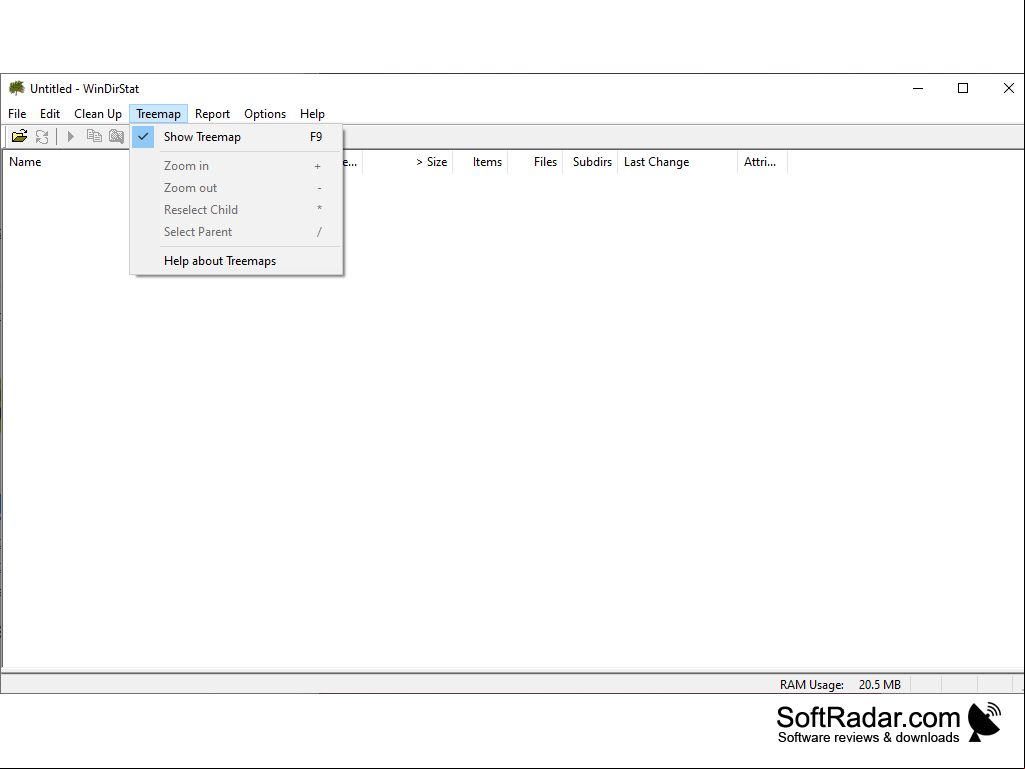Minimize the WinDirStat window
The width and height of the screenshot is (1025, 769).
coord(918,88)
